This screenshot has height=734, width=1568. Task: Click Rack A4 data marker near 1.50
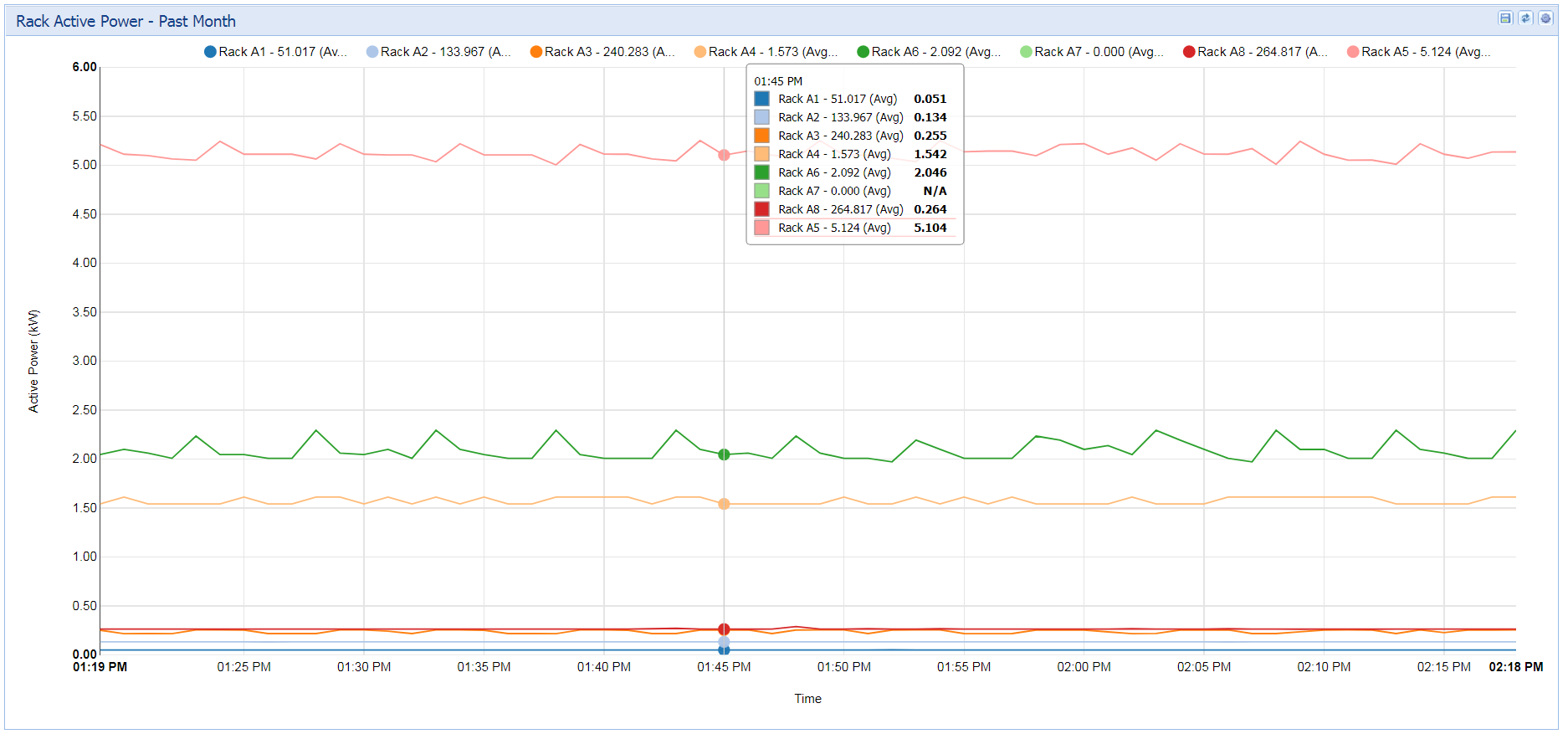724,504
